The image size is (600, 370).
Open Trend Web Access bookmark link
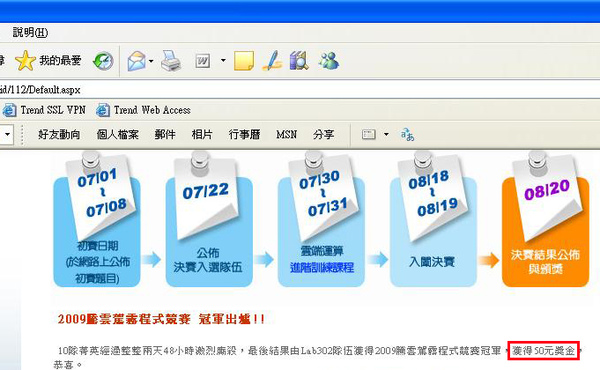(x=152, y=110)
